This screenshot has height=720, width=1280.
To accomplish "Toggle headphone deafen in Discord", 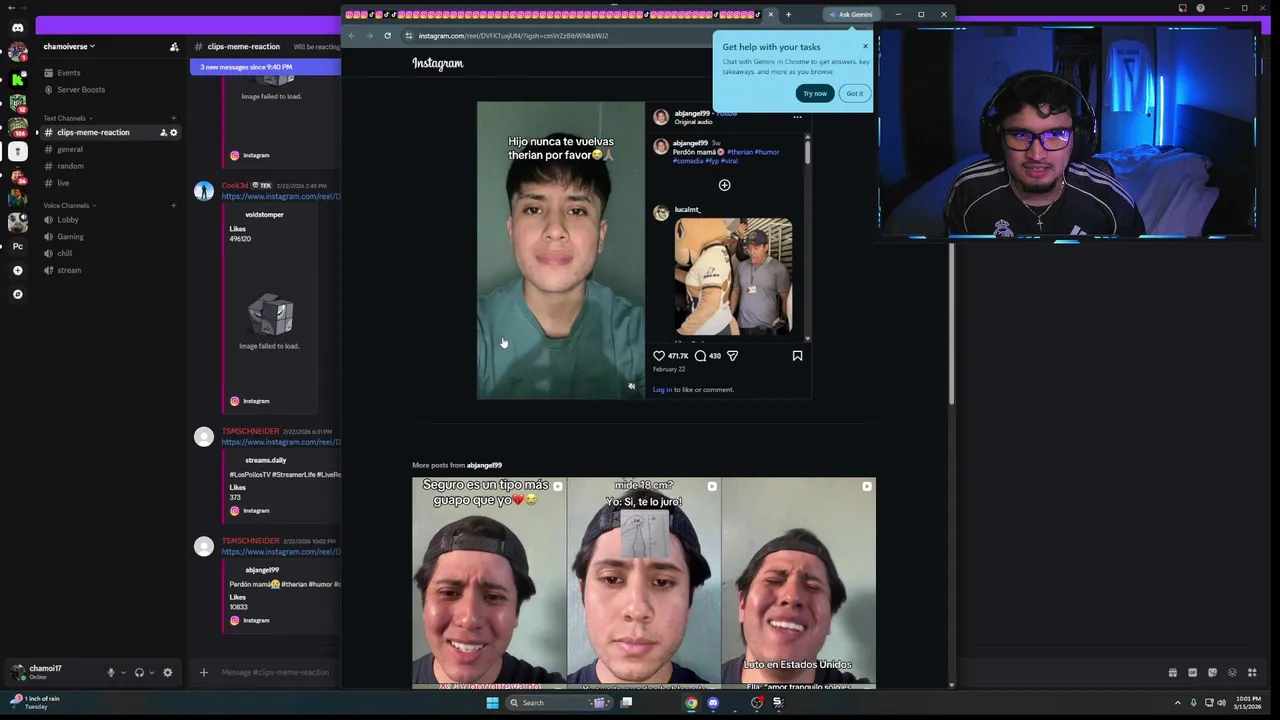I will click(x=139, y=672).
